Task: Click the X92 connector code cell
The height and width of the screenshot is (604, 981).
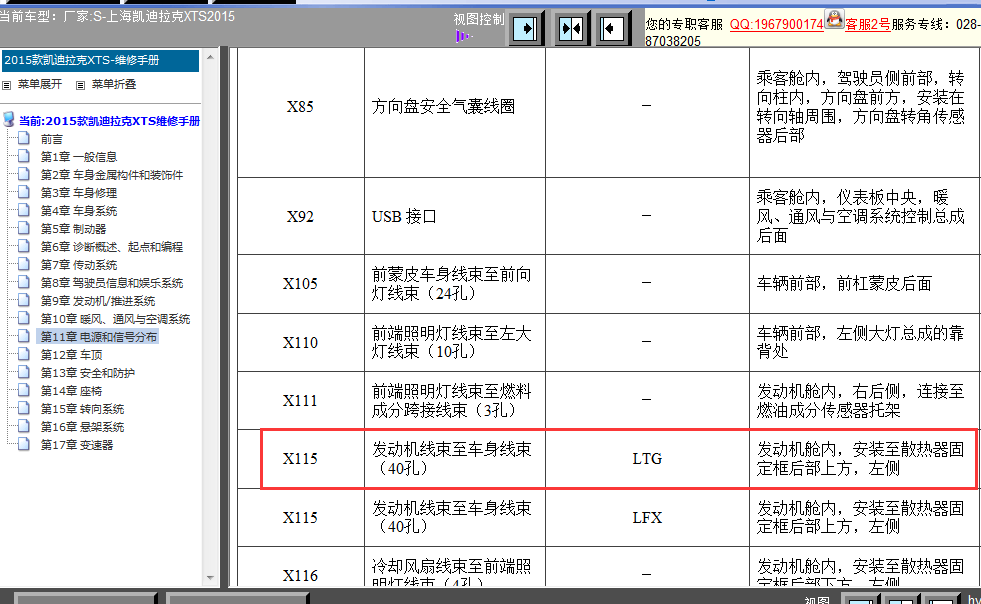Action: coord(300,217)
